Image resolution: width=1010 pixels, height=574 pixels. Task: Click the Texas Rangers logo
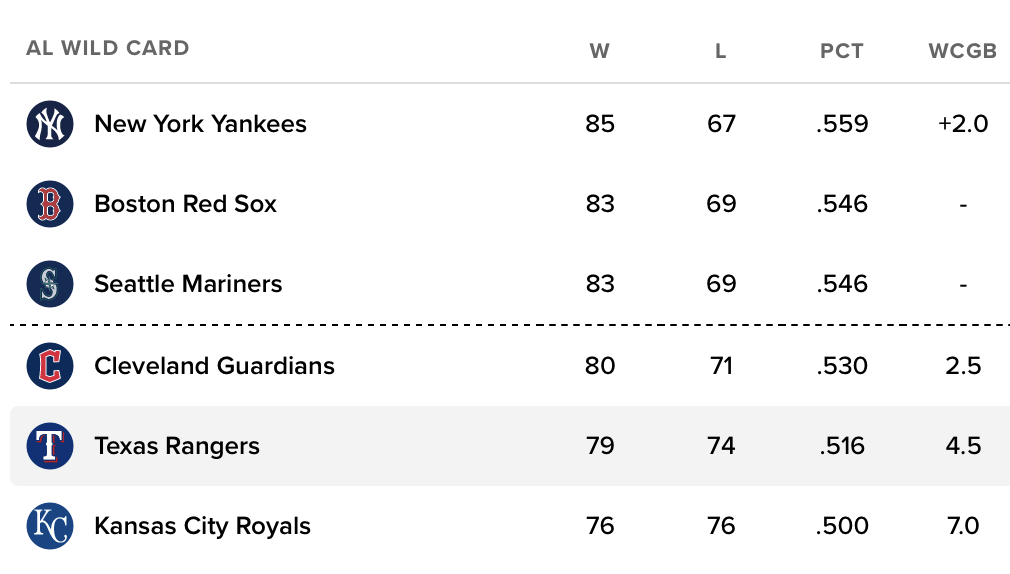[50, 446]
